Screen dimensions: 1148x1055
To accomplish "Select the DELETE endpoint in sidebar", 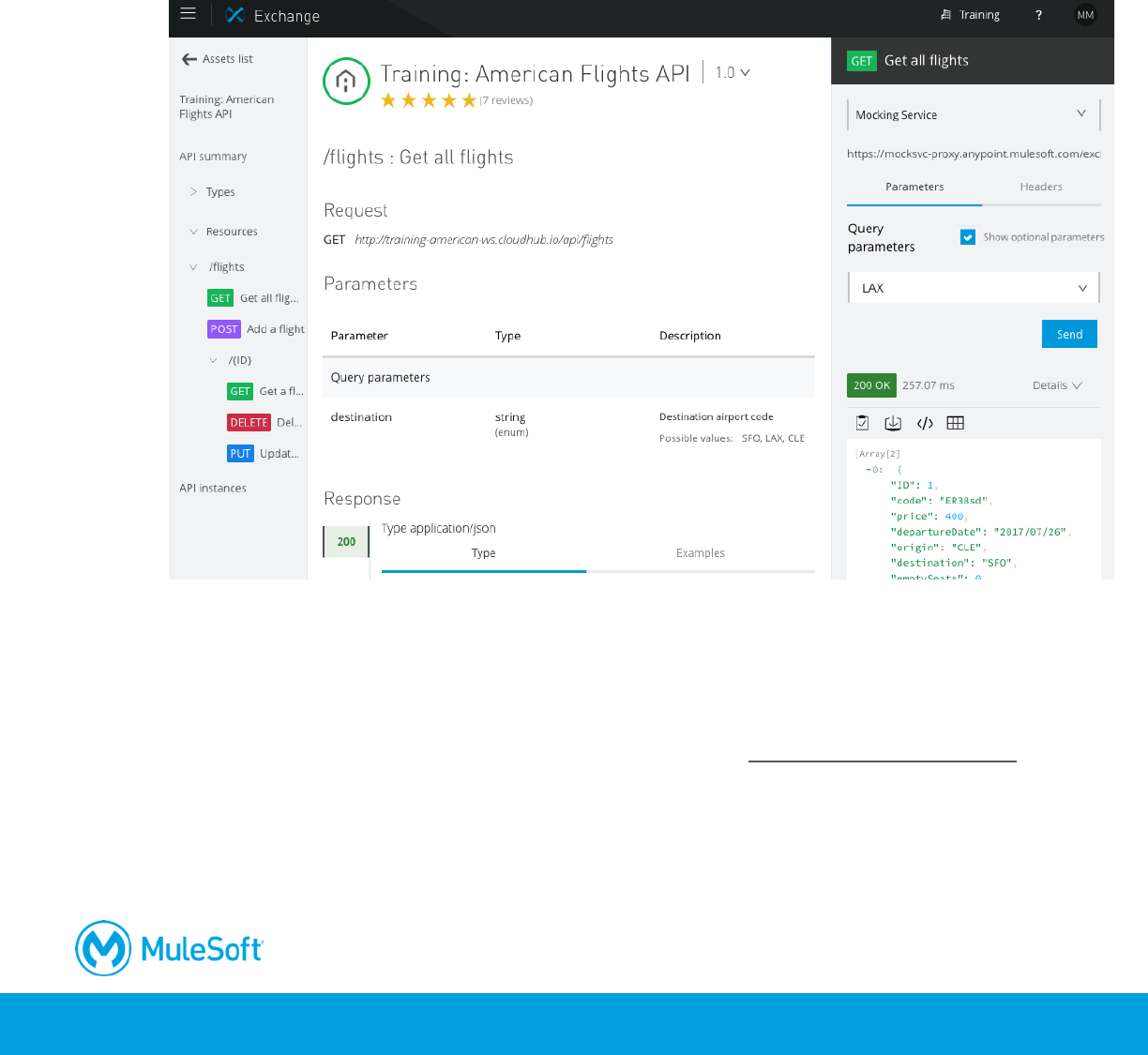I will point(264,423).
